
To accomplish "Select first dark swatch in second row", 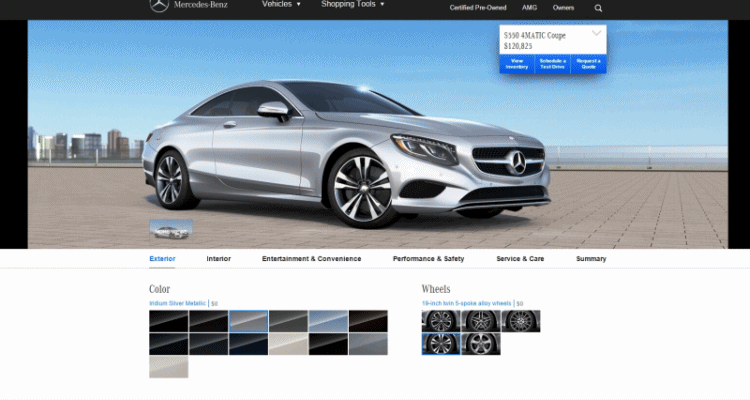I will pyautogui.click(x=169, y=344).
